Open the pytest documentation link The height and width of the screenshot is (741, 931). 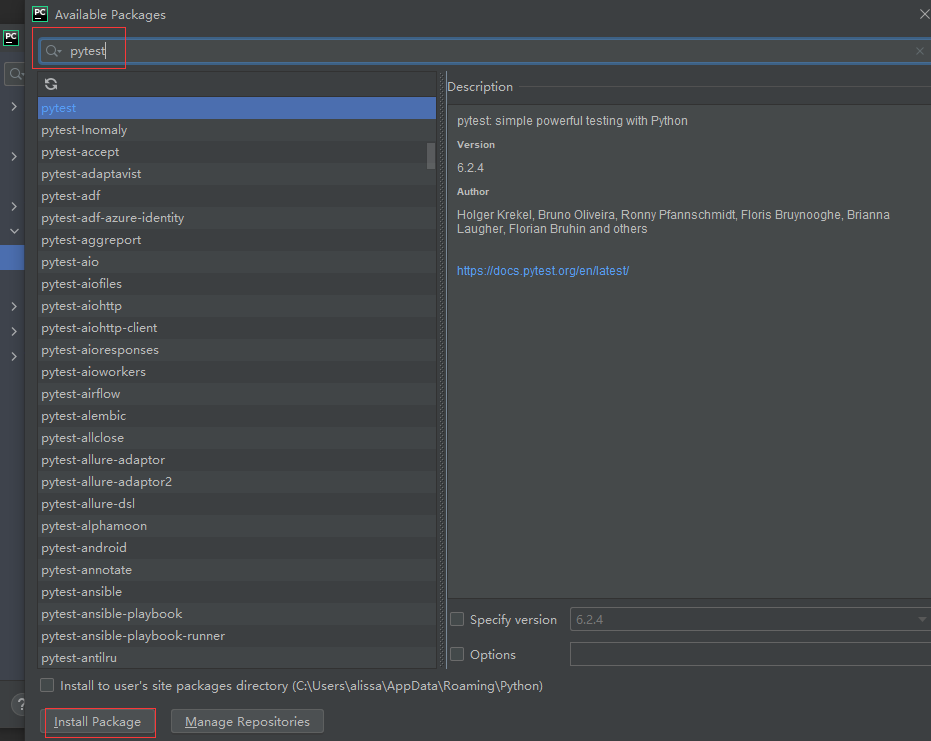(x=543, y=270)
